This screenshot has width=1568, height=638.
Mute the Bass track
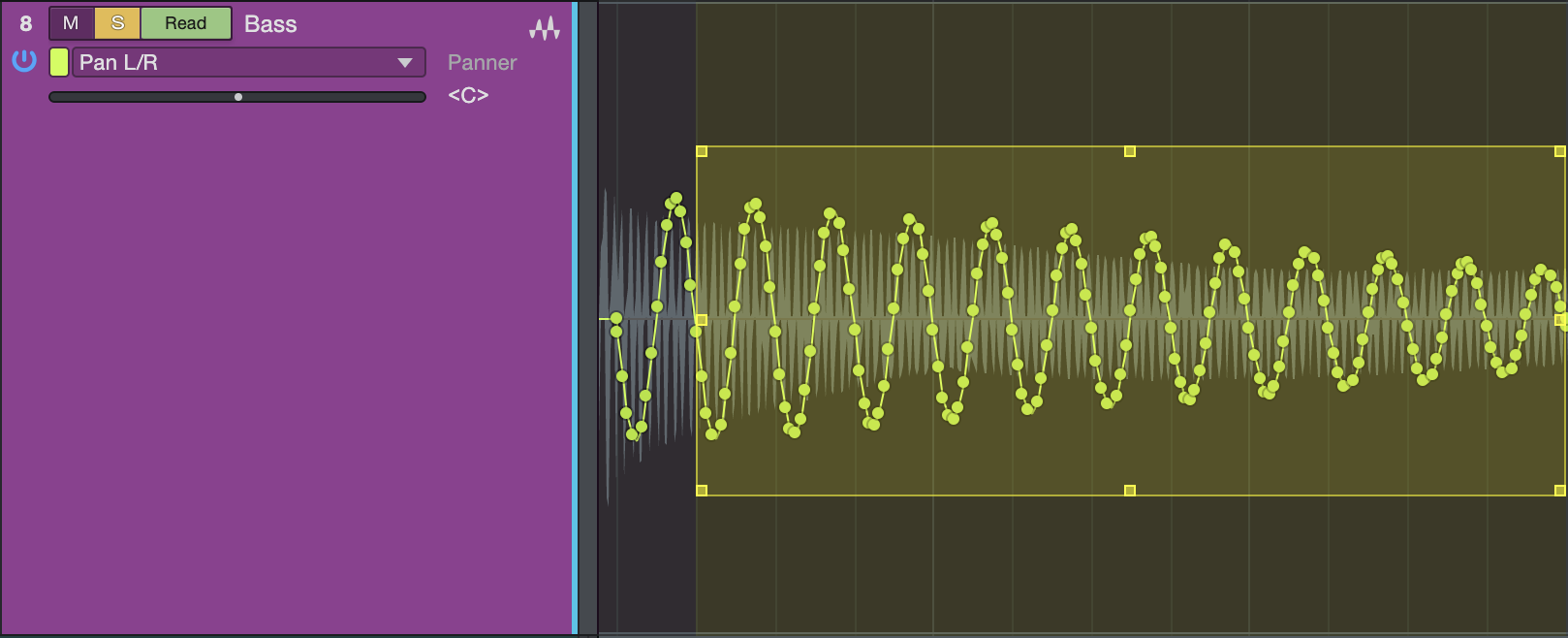[x=72, y=23]
